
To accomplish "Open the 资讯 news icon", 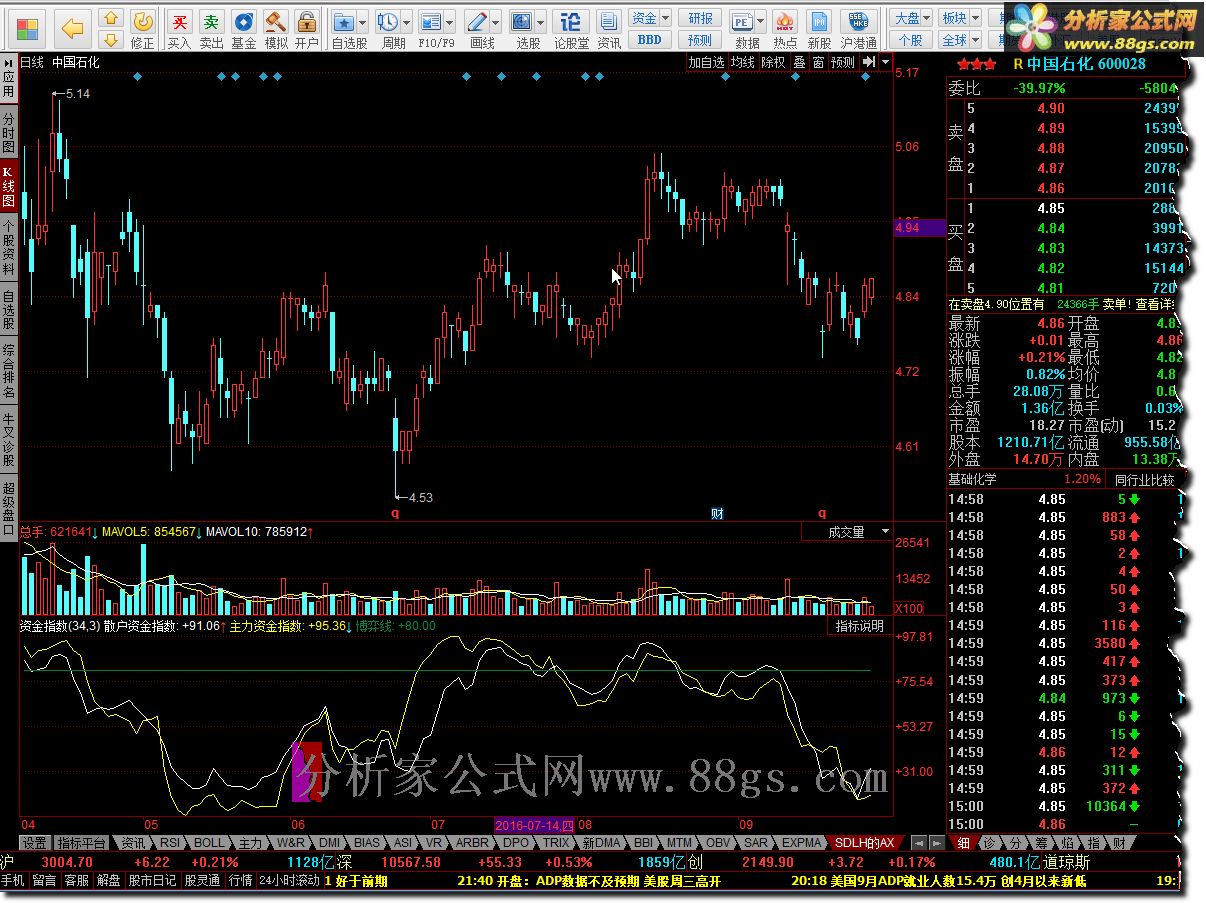I will [x=608, y=22].
